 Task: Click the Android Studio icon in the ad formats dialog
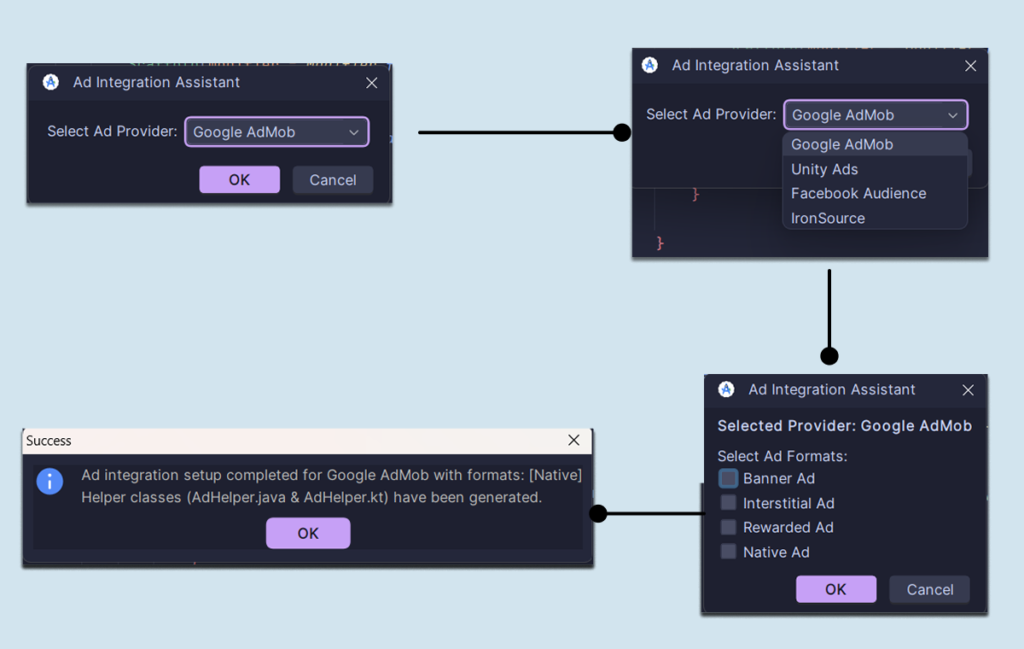pos(727,390)
